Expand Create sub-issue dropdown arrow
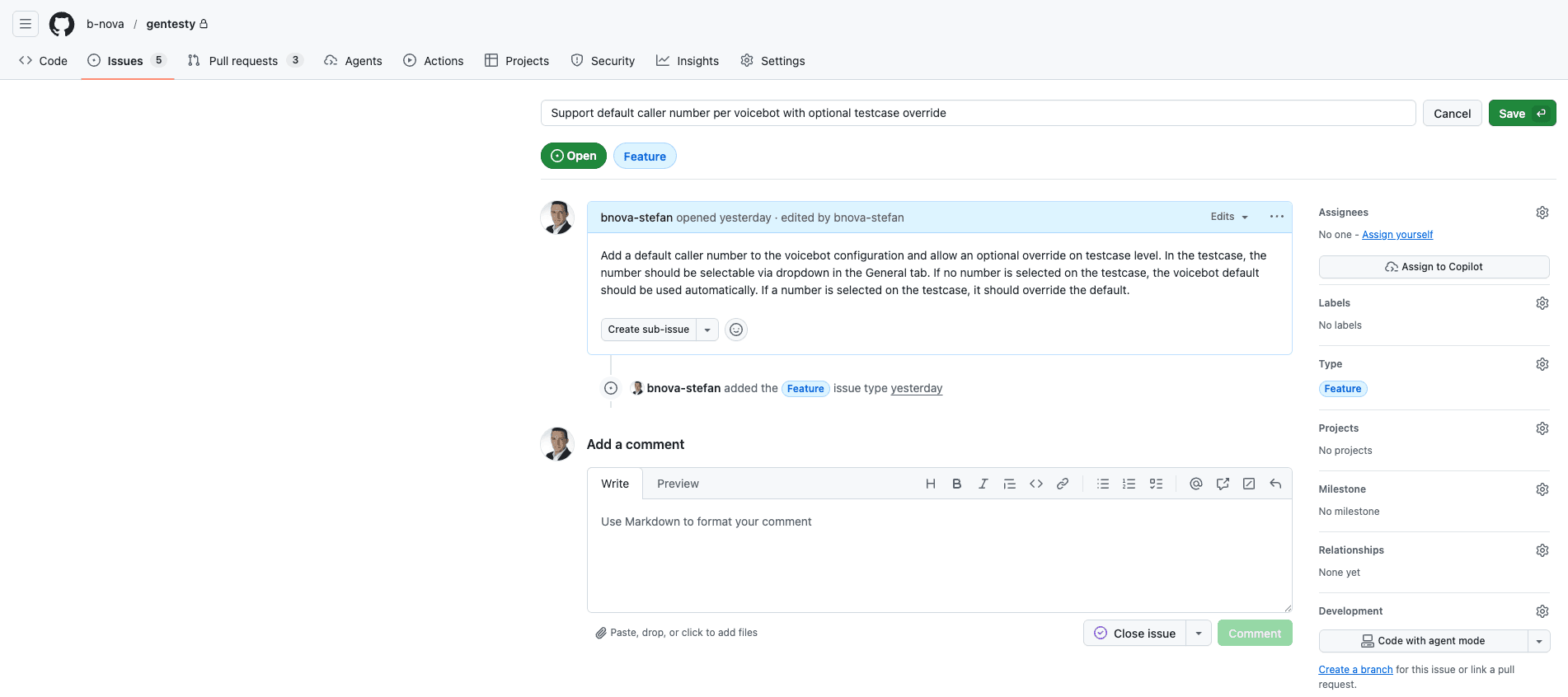 click(x=707, y=330)
